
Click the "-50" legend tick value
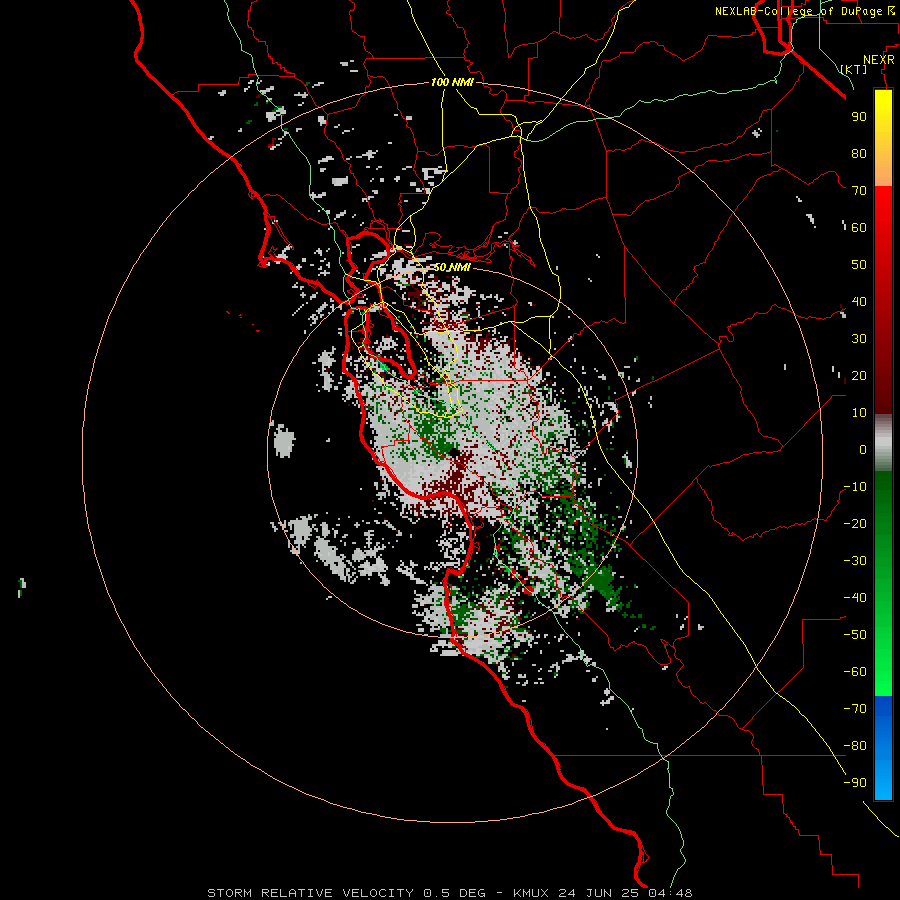pos(855,635)
